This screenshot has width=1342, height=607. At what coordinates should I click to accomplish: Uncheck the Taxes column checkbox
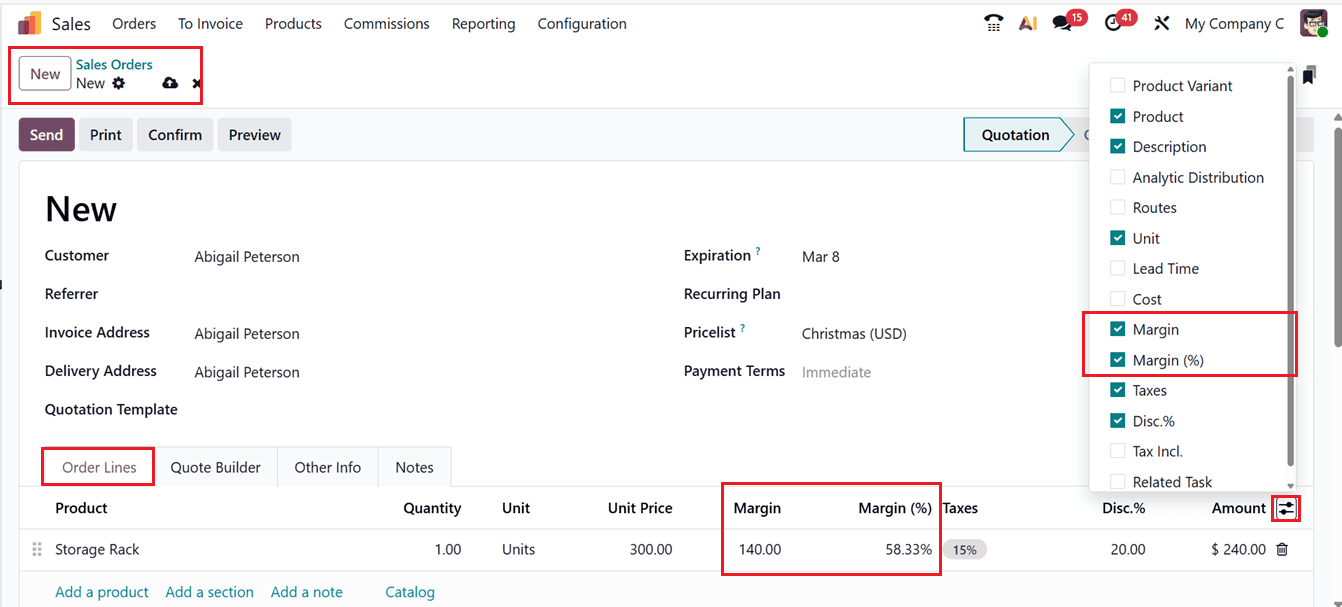click(1117, 390)
